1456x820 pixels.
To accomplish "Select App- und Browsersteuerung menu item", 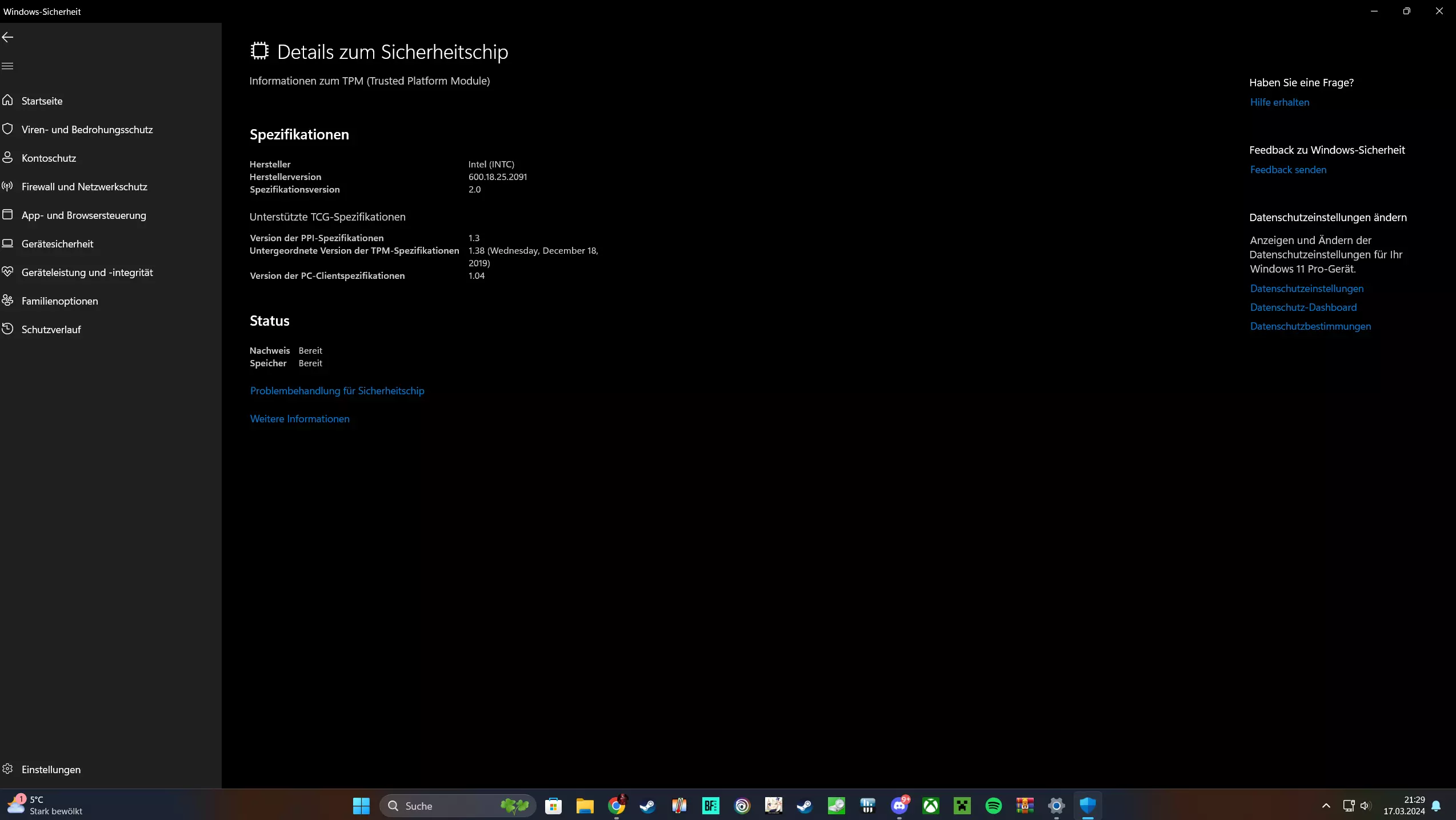I will (84, 215).
